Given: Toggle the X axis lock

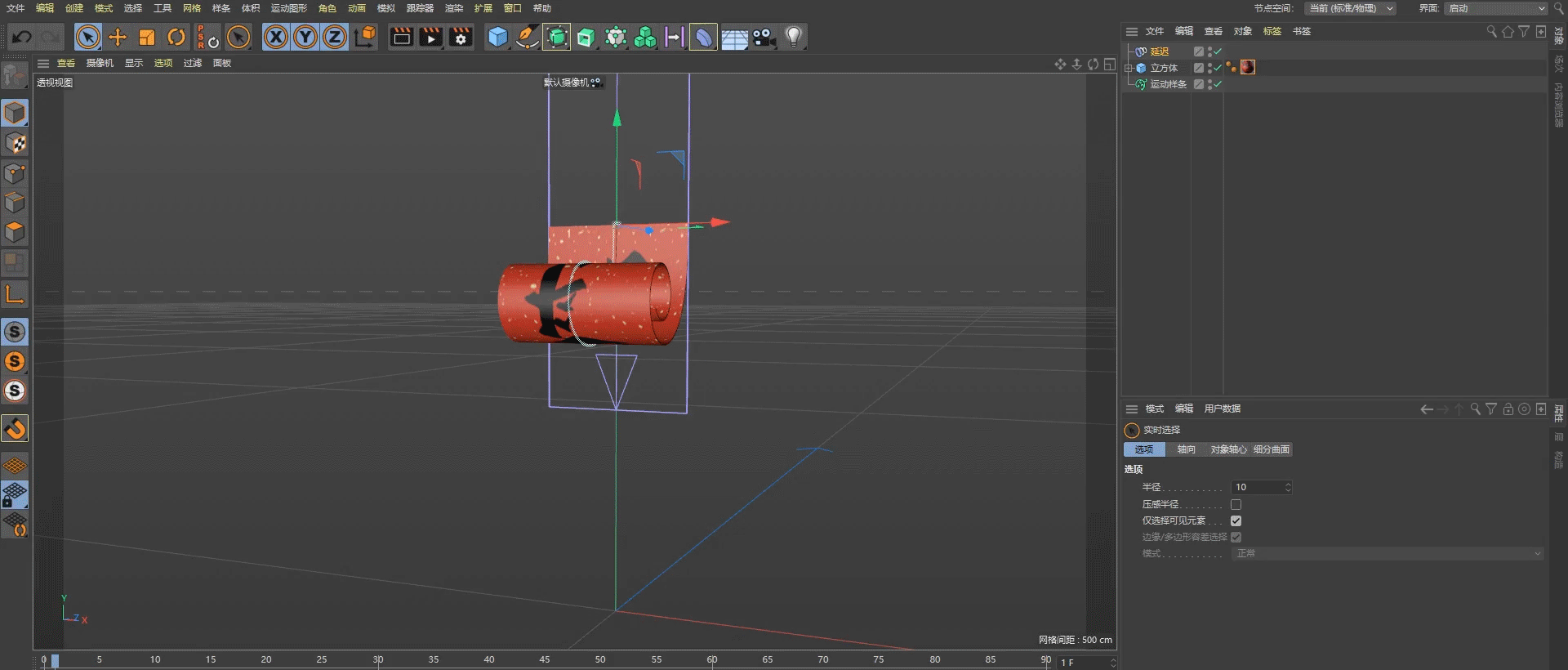Looking at the screenshot, I should (276, 37).
